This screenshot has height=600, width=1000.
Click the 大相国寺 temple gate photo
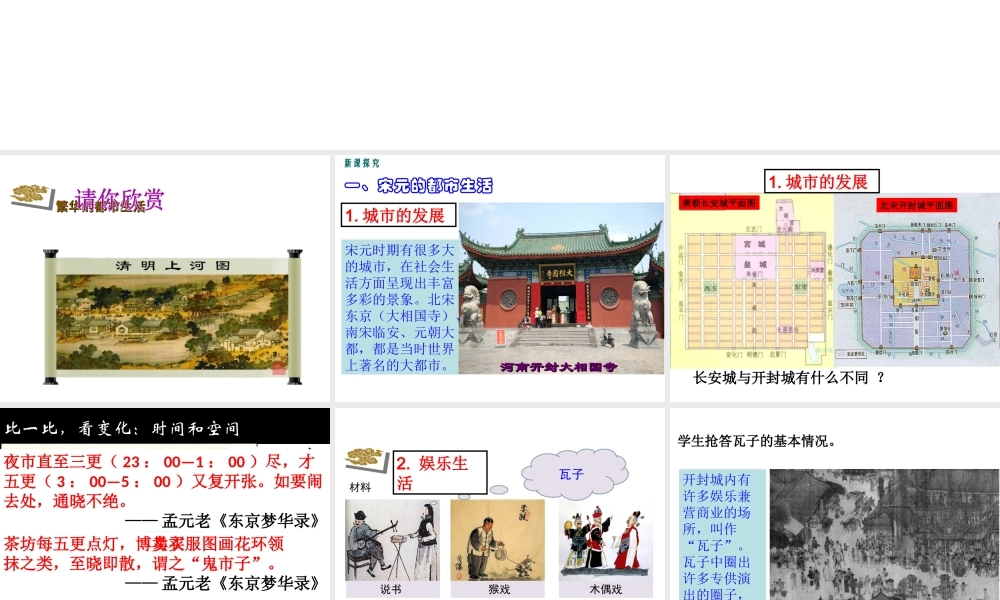[561, 288]
